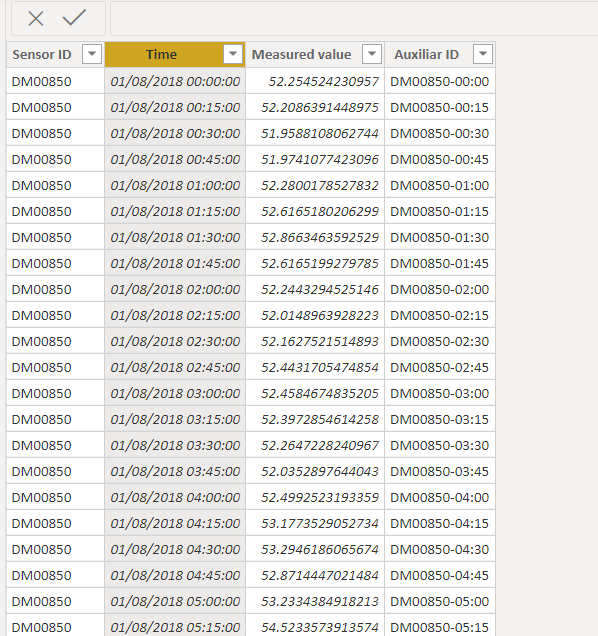Click Time cell 01/08/2018 01:15:00

[x=175, y=211]
